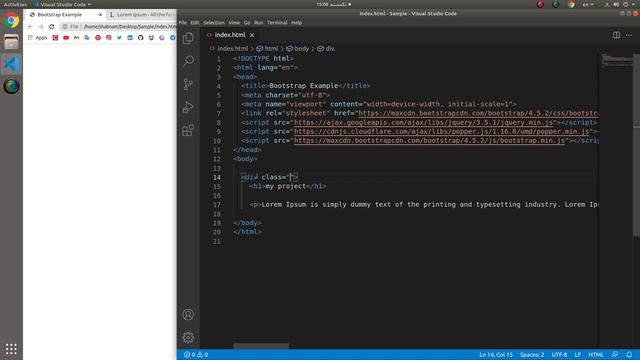This screenshot has width=640, height=360.
Task: Open the Run and Debug view
Action: [x=188, y=107]
